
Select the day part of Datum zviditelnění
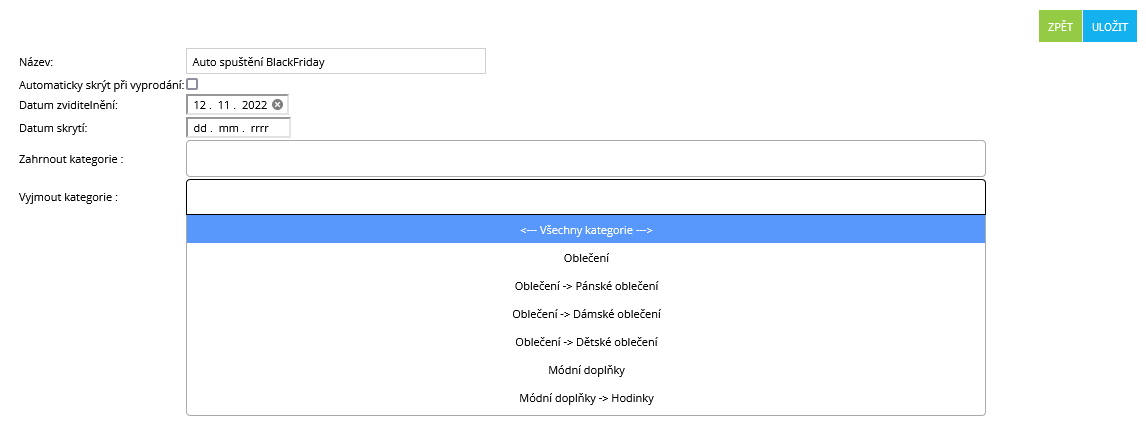200,105
